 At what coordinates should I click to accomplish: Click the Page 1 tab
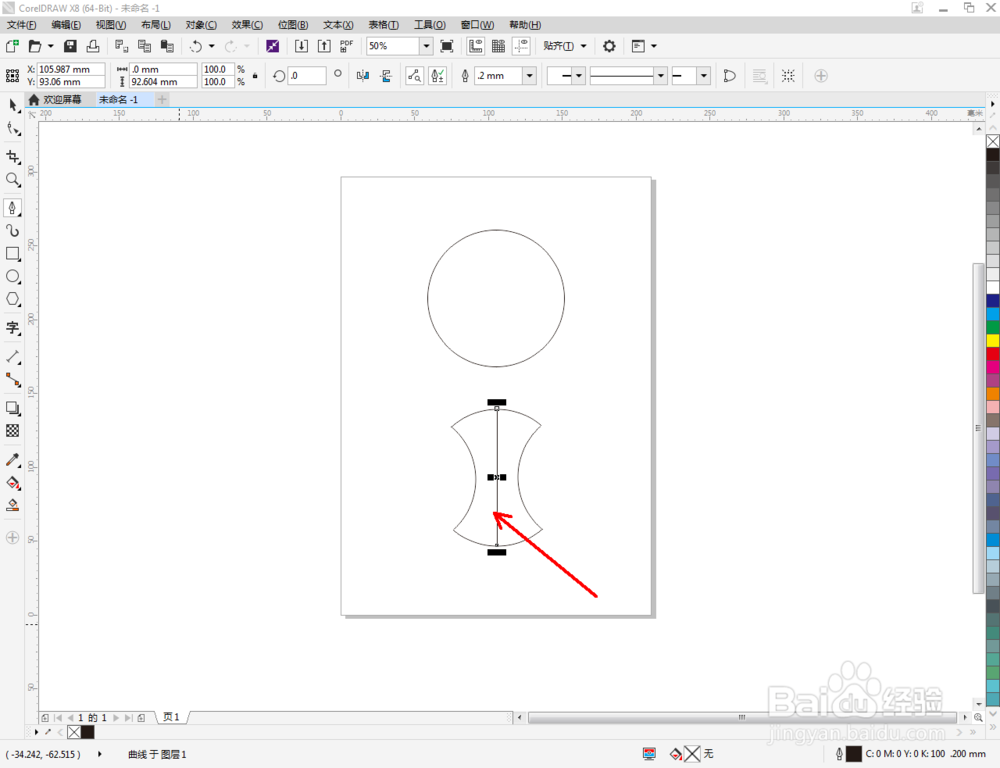pos(172,717)
